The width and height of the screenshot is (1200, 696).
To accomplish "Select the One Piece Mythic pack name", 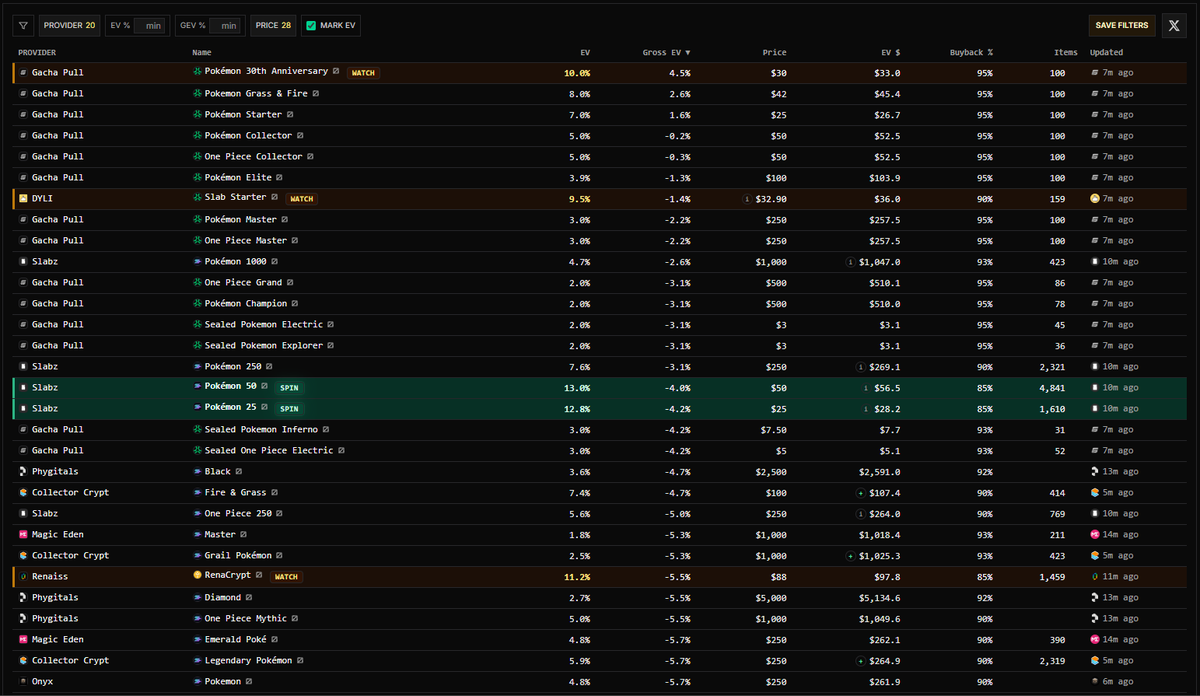I will tap(245, 618).
